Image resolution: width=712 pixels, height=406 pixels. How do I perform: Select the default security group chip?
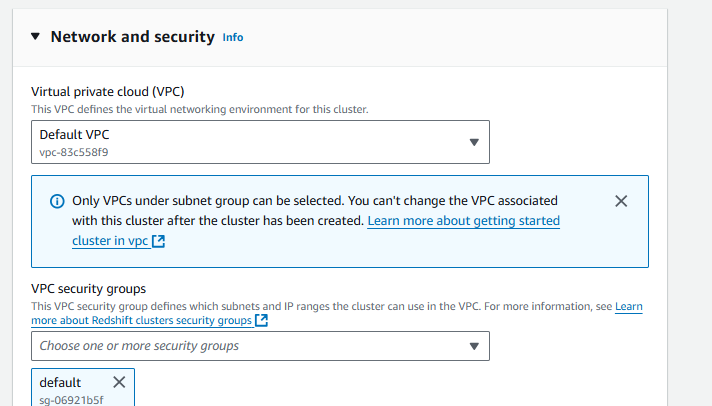pyautogui.click(x=60, y=383)
